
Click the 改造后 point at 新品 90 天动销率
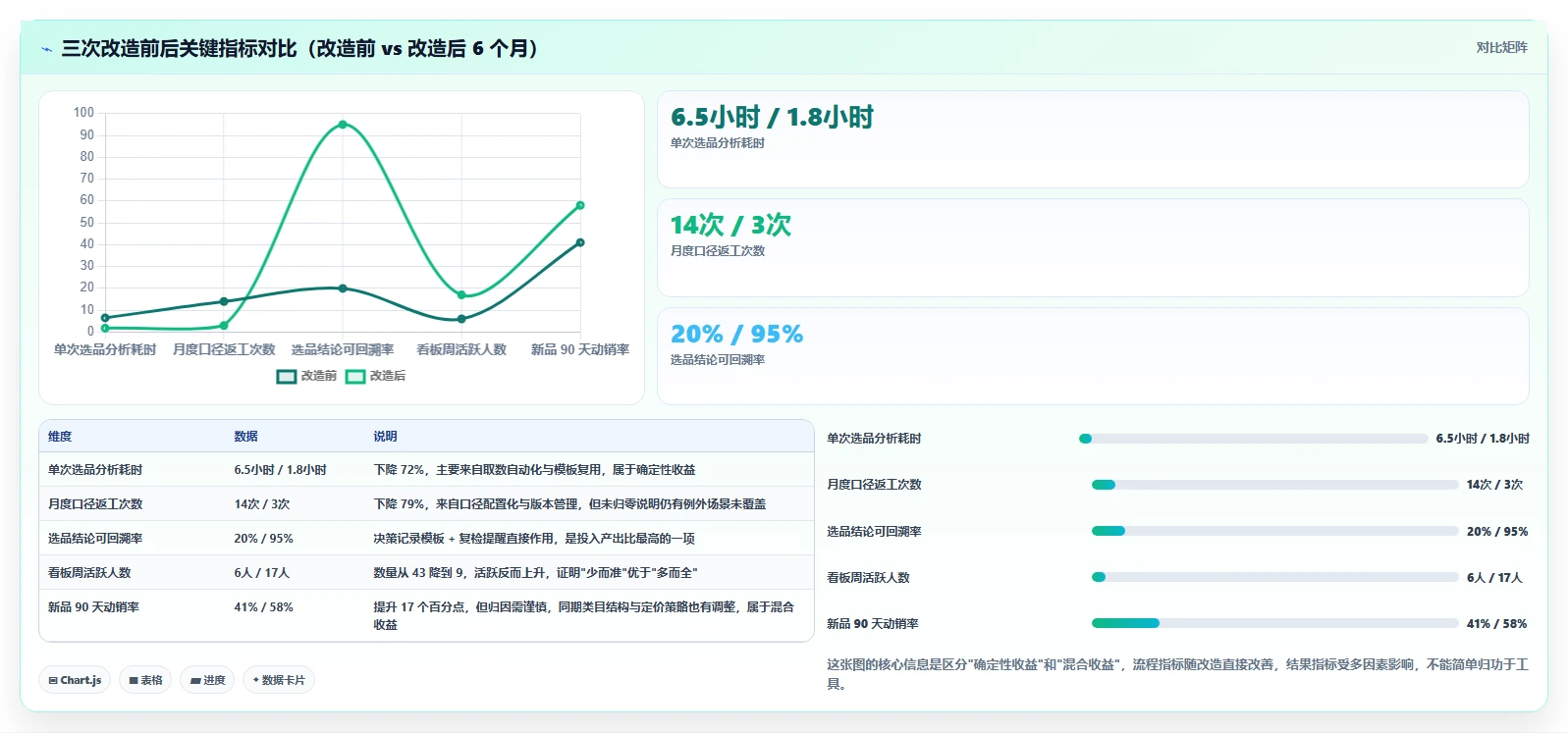tap(580, 205)
